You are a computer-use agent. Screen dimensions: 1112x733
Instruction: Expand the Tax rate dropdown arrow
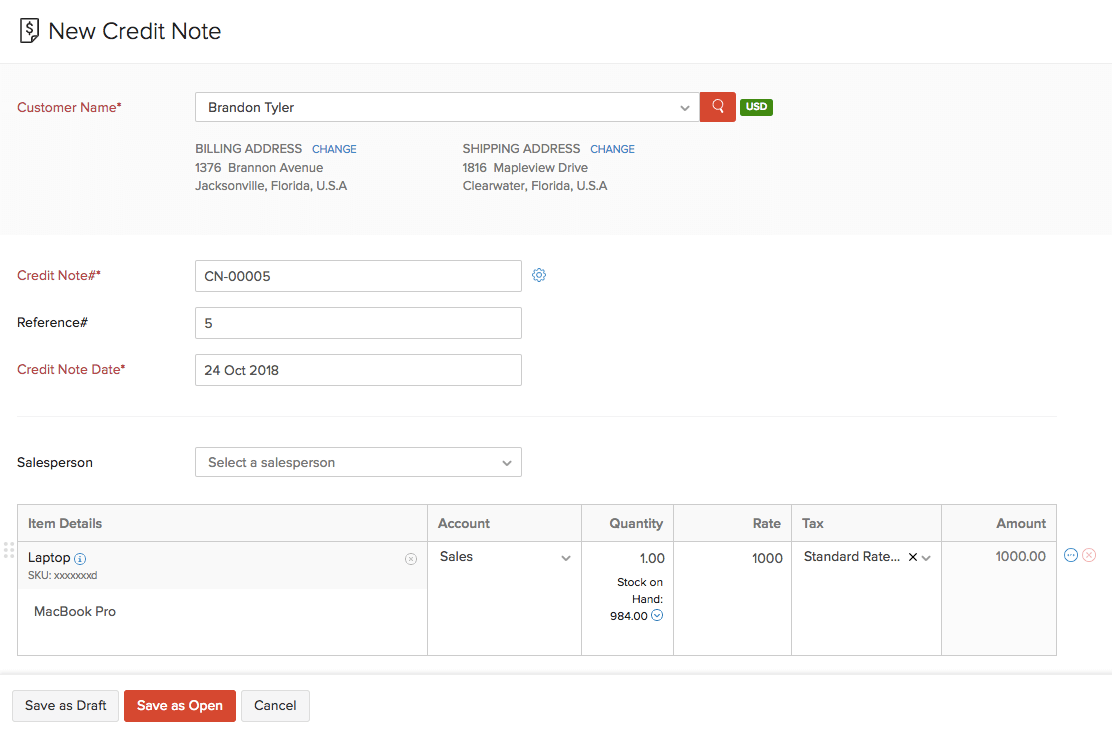coord(927,558)
